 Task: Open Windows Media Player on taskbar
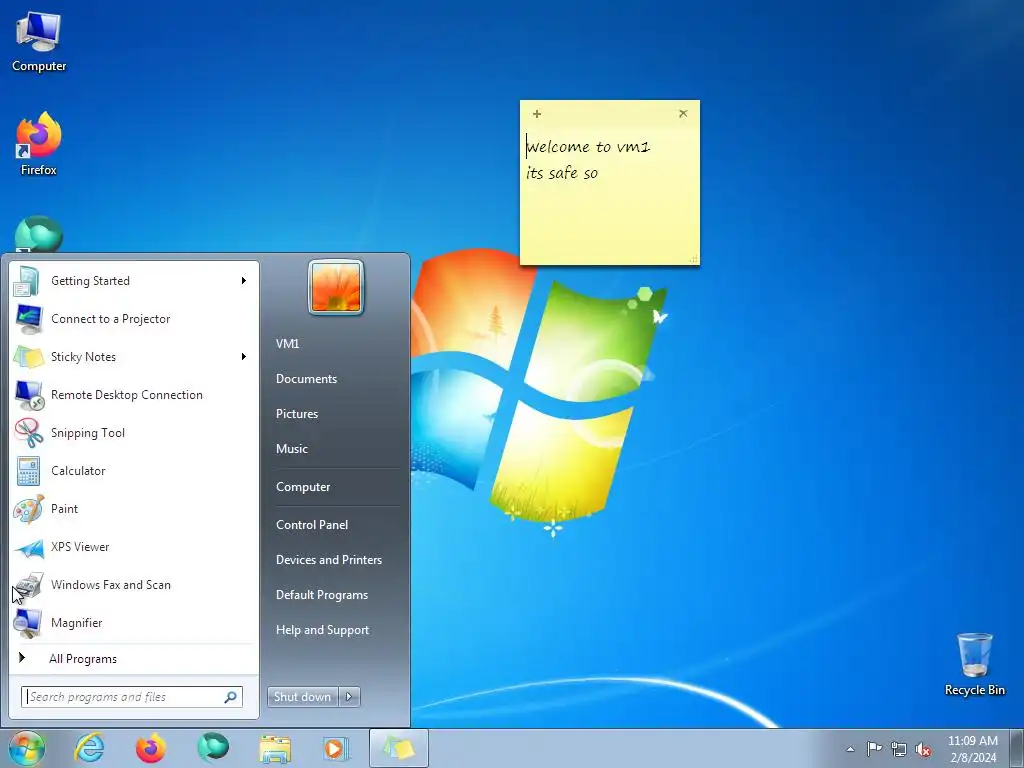pos(336,748)
